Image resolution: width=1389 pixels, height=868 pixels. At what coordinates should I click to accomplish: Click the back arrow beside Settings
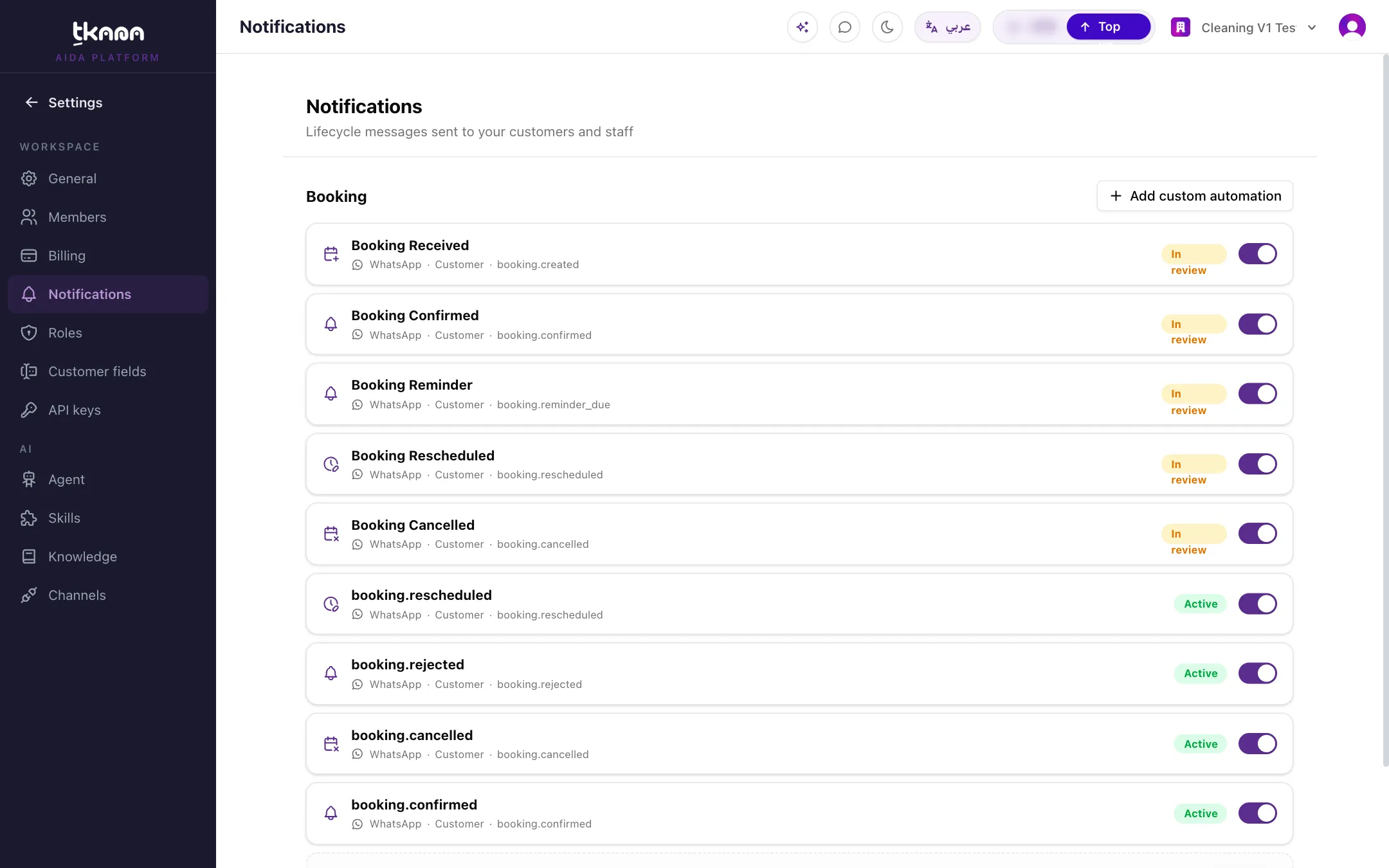tap(32, 102)
